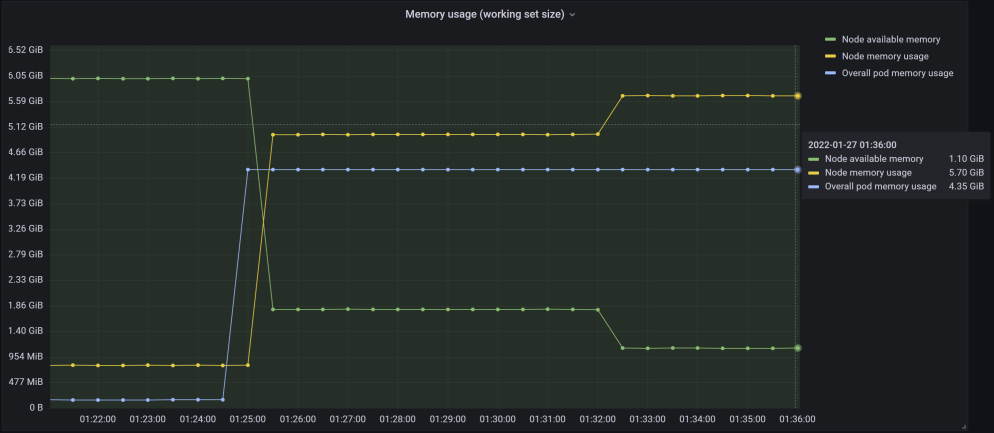Click the 01:33:00 time axis label
This screenshot has height=433, width=994.
click(x=647, y=419)
